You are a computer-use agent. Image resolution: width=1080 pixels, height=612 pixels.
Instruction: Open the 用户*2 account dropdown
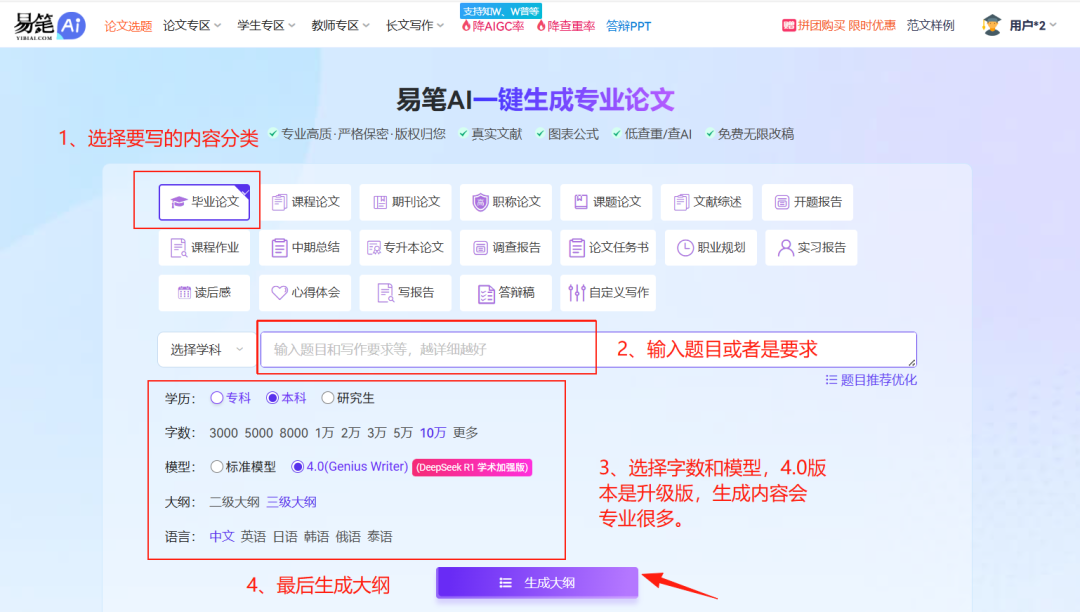coord(1032,25)
